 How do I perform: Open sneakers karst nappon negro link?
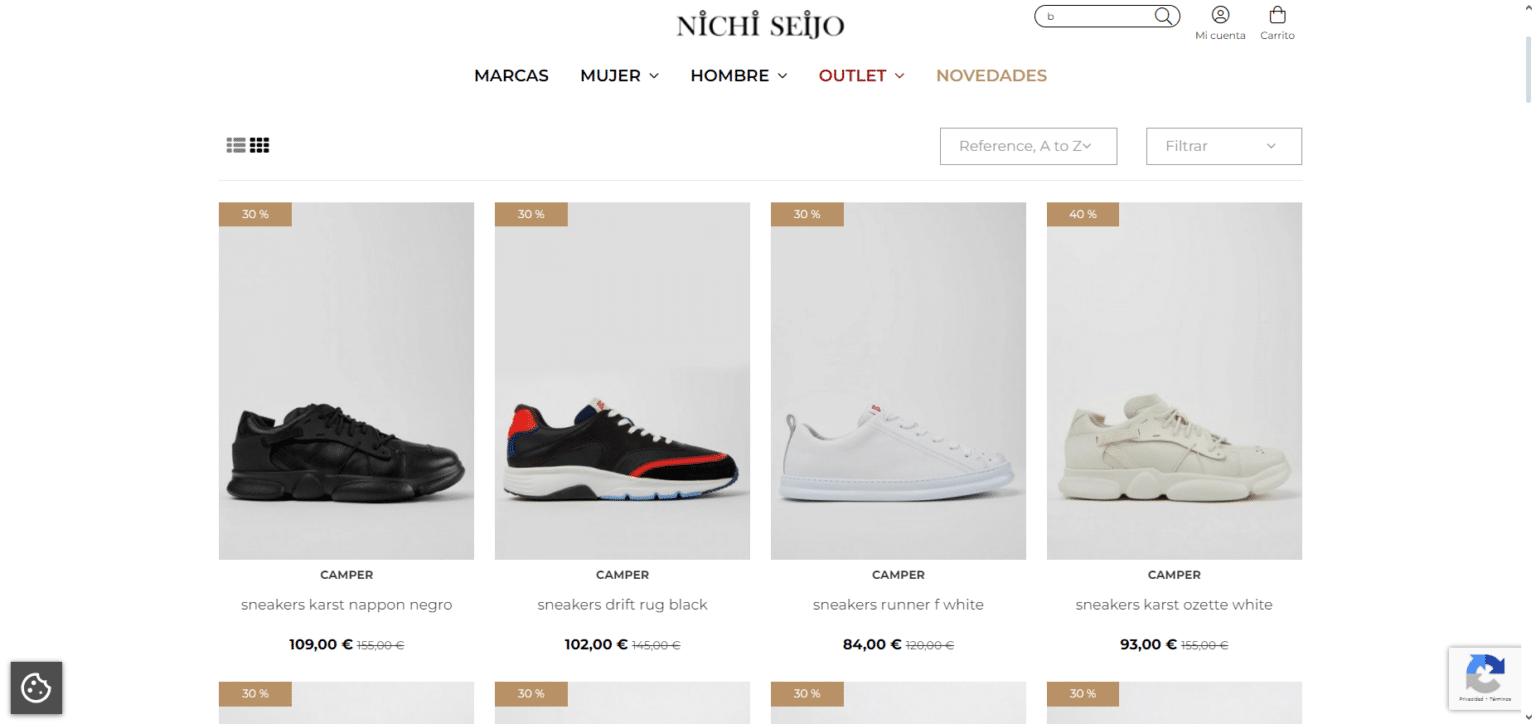click(346, 605)
